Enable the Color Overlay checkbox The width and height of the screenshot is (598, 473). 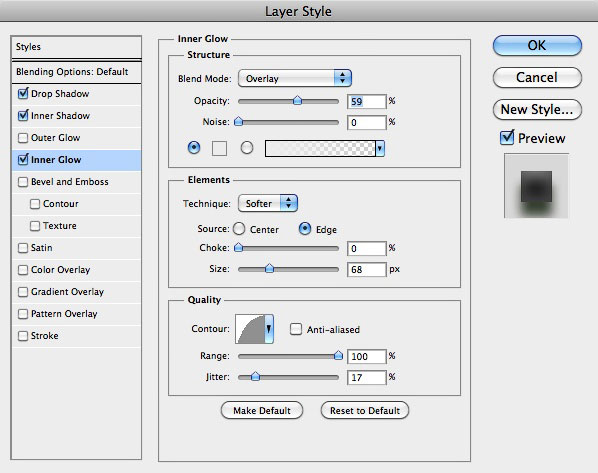(23, 270)
